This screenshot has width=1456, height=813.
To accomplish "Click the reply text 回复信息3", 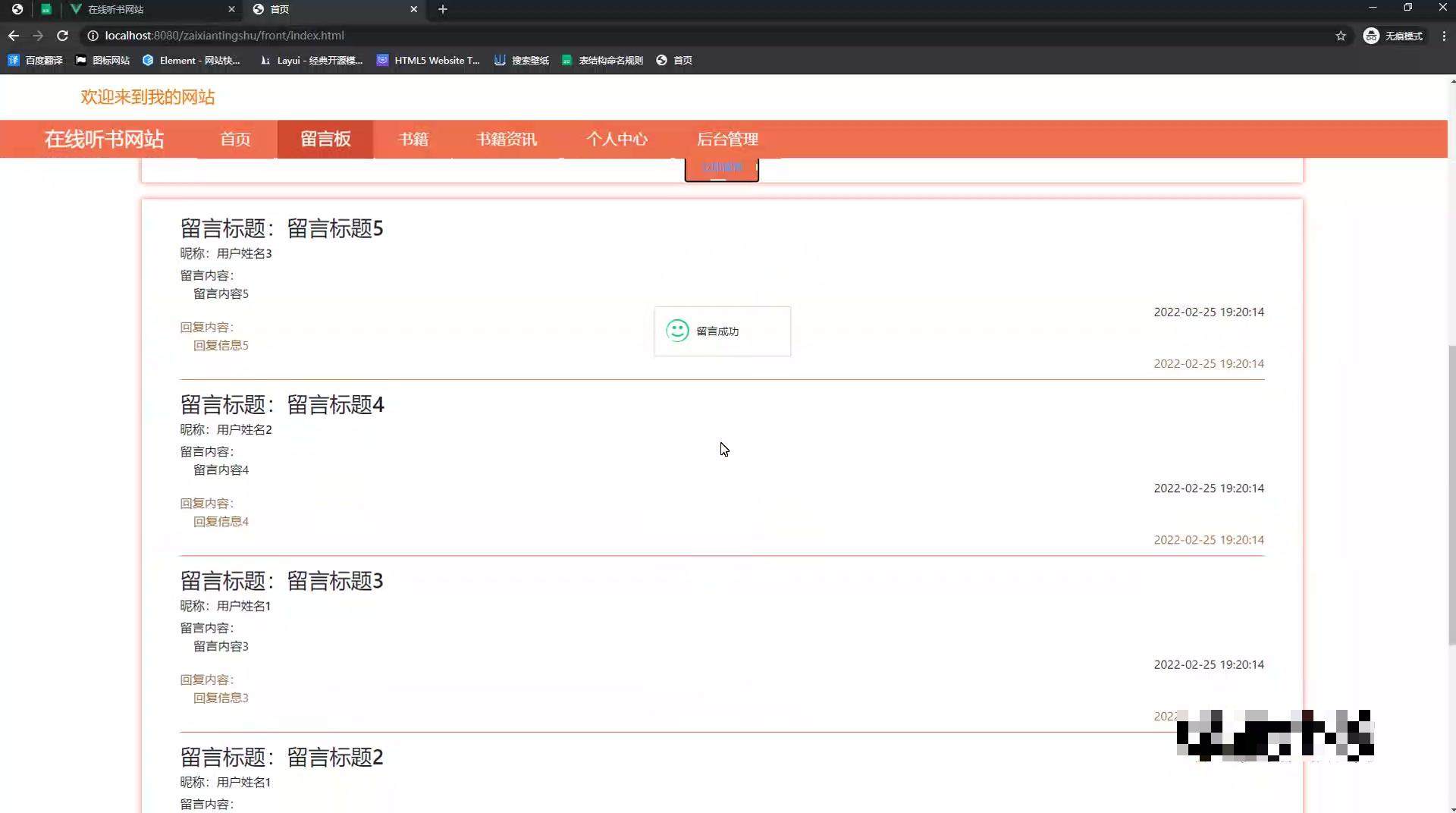I will [221, 698].
